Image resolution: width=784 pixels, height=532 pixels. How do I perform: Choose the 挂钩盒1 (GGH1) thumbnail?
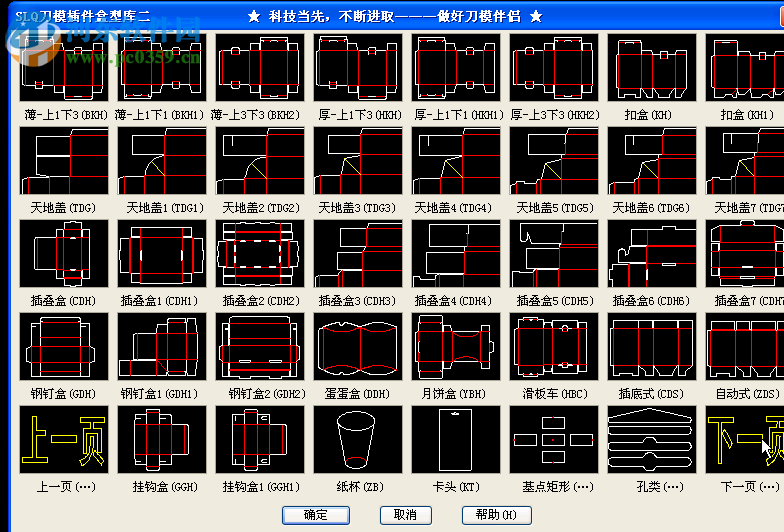tap(260, 440)
